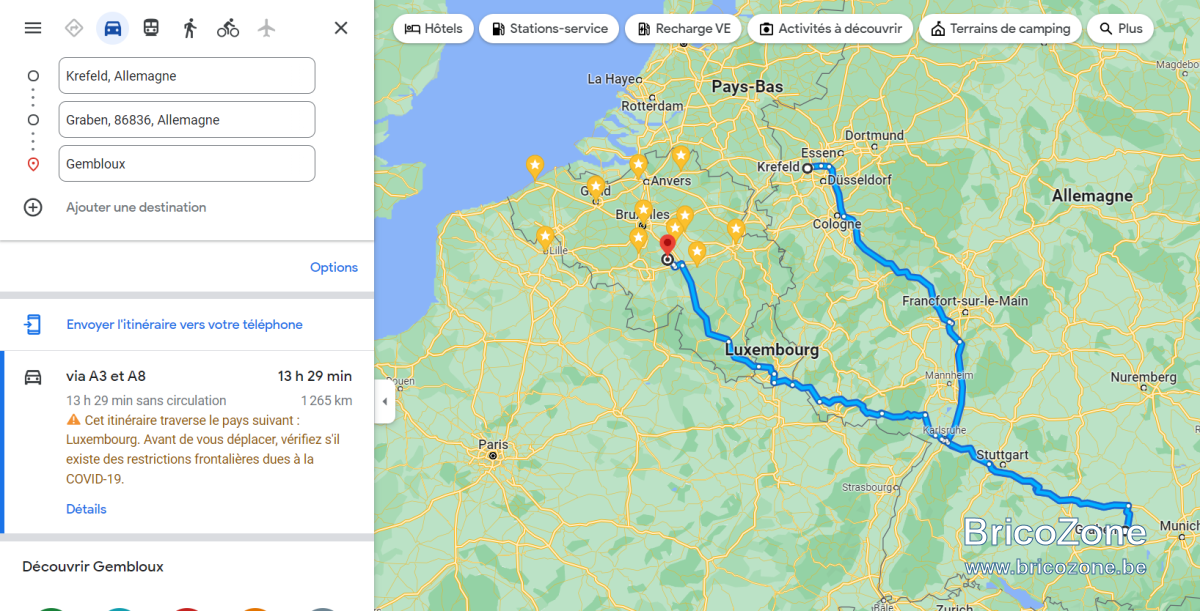The width and height of the screenshot is (1200, 611).
Task: Click the car icon beside the route summary
Action: point(33,377)
